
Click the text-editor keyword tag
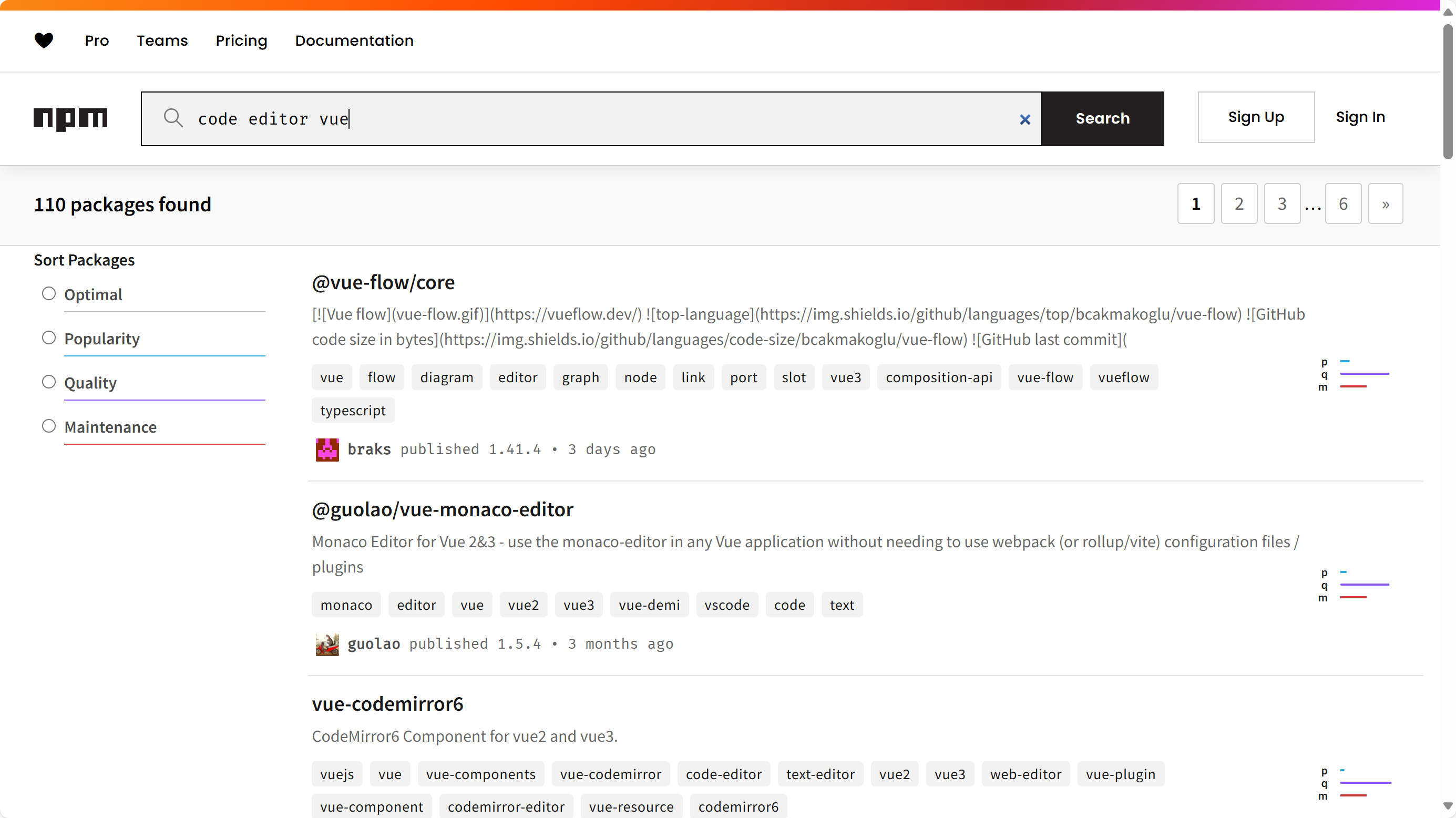pos(820,774)
